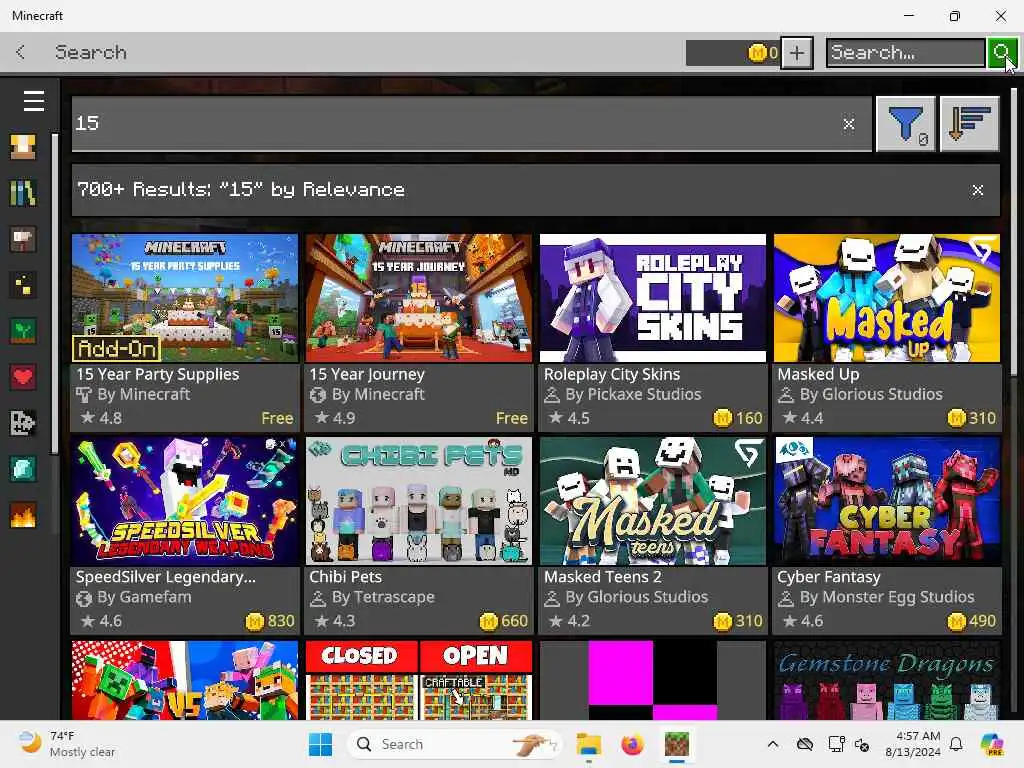
Task: Open the Copilot icon in the taskbar
Action: coord(992,744)
